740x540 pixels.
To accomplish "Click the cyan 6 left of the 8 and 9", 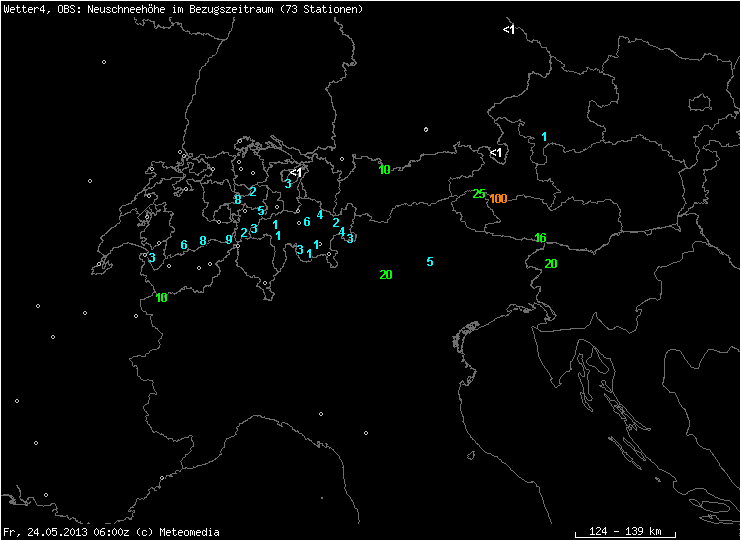I will 184,245.
